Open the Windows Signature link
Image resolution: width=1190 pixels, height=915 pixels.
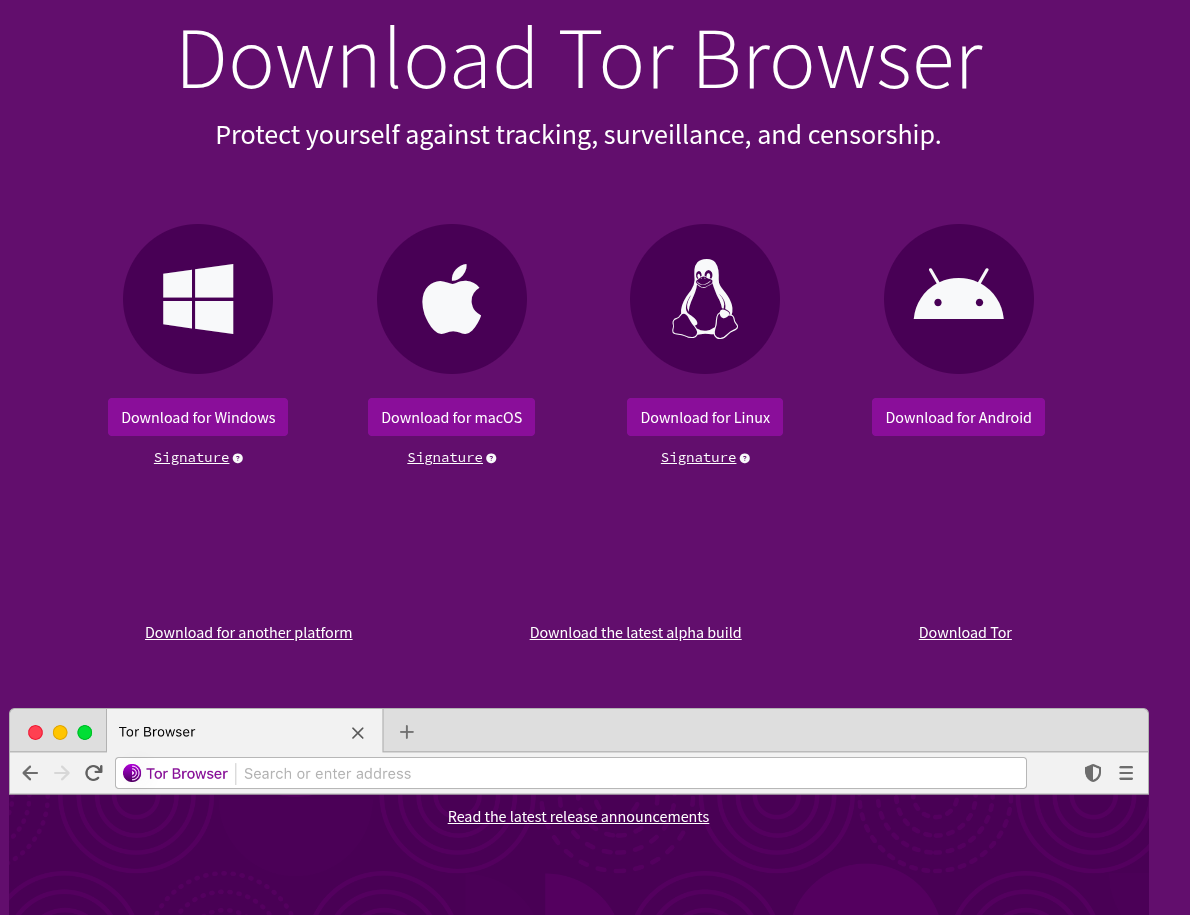(191, 458)
